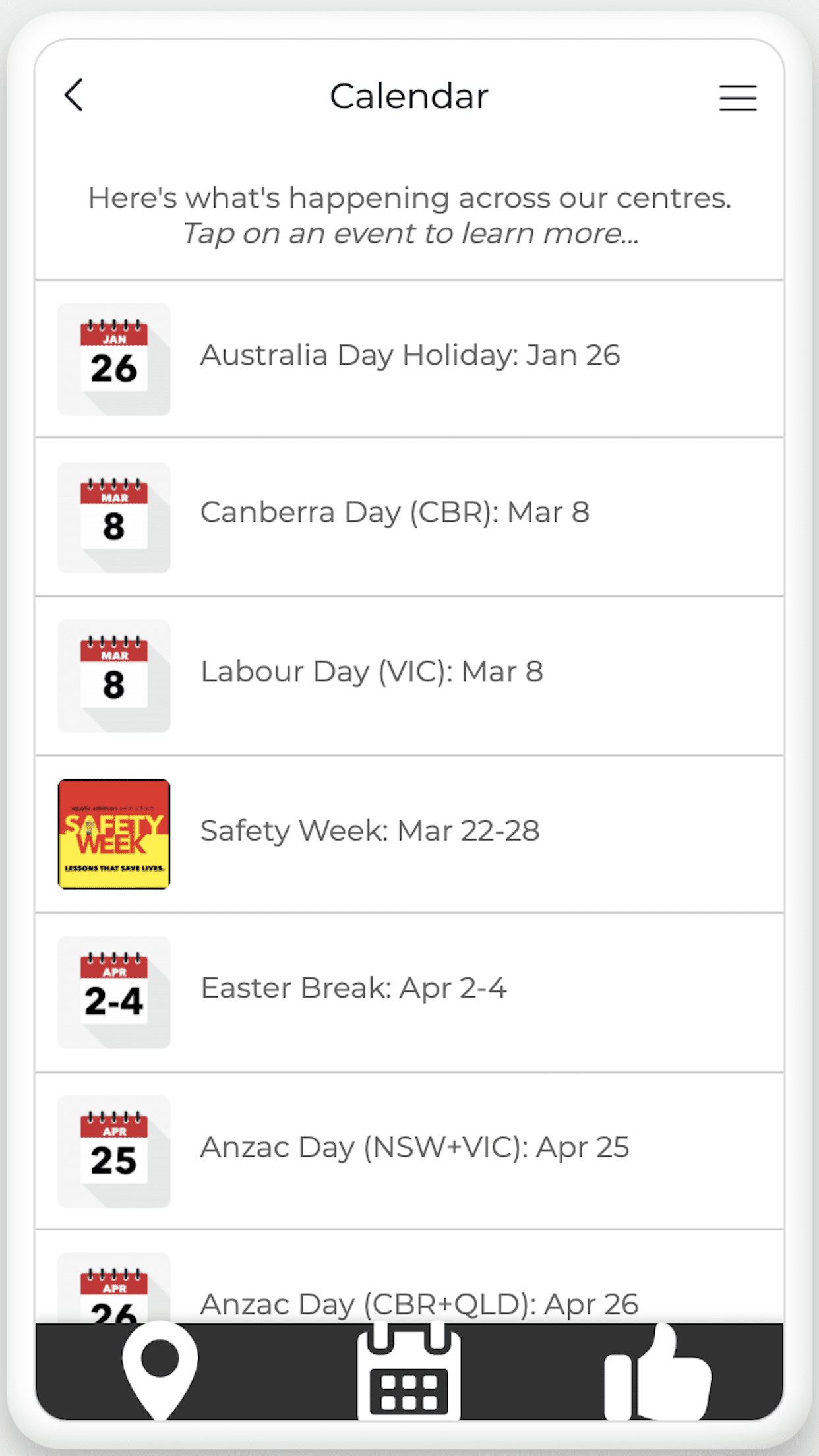Open Labour Day (VIC) event
The height and width of the screenshot is (1456, 819).
pyautogui.click(x=371, y=672)
